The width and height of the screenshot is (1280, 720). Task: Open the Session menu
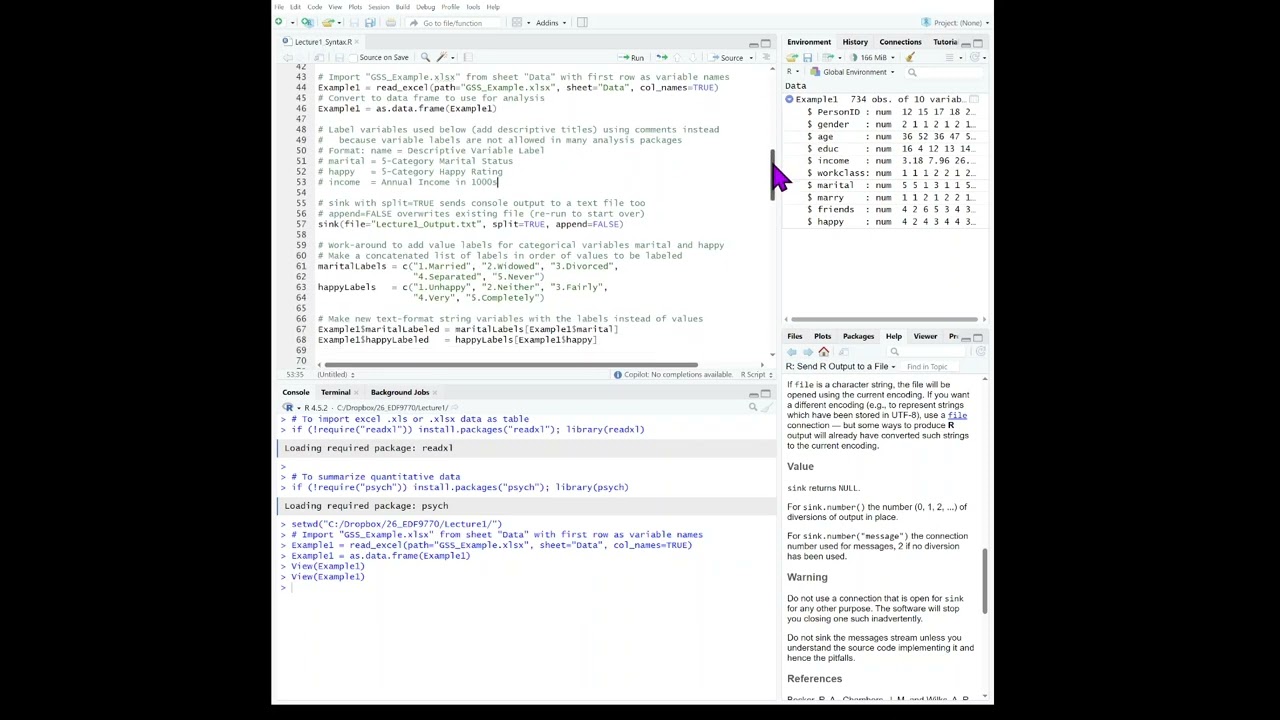[x=378, y=7]
